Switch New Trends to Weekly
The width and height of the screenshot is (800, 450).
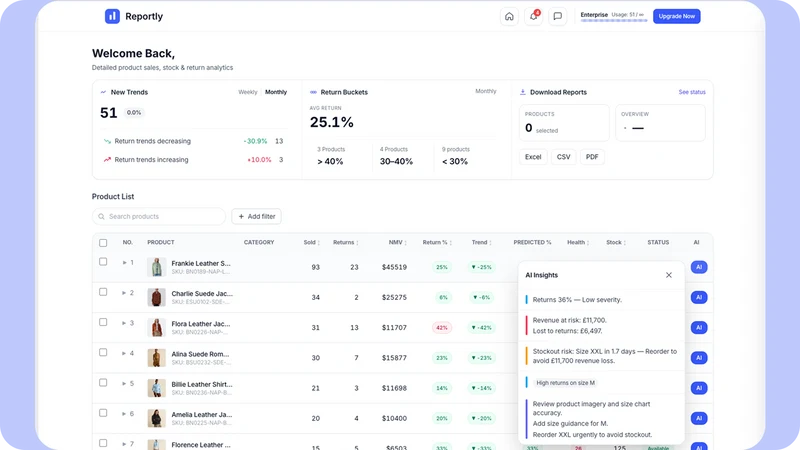[x=247, y=92]
